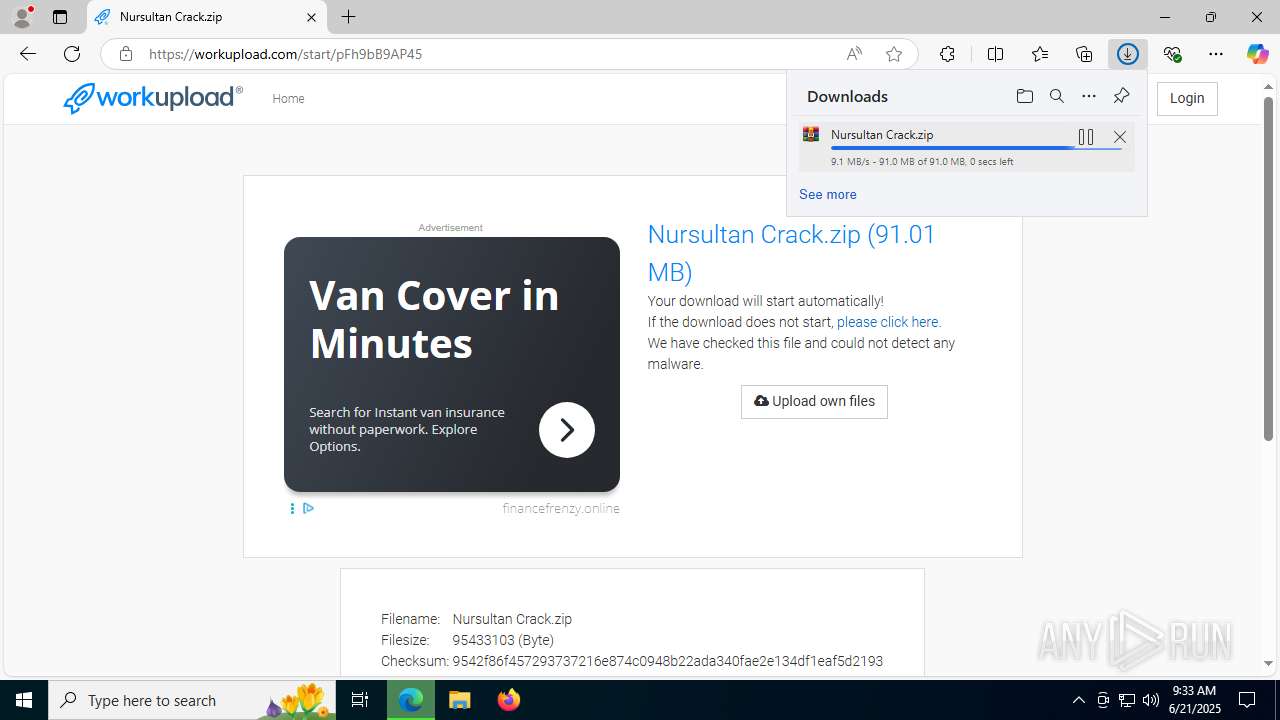Viewport: 1280px width, 720px height.
Task: Open more options in Downloads panel
Action: click(x=1089, y=96)
